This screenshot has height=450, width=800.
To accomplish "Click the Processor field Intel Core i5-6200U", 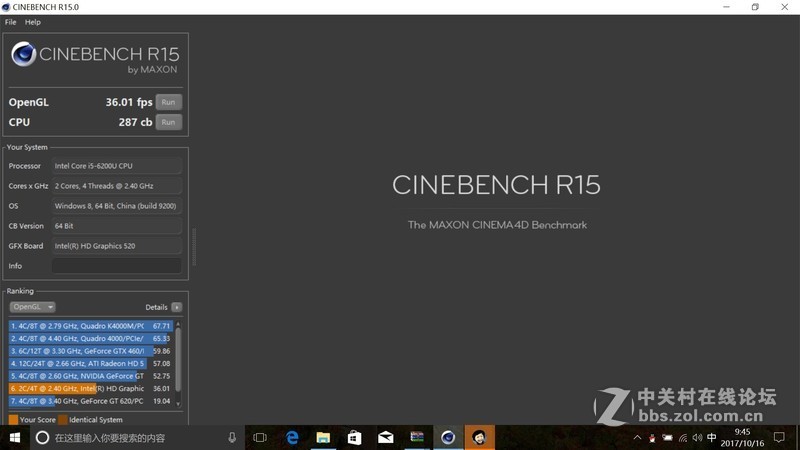I will pyautogui.click(x=117, y=166).
